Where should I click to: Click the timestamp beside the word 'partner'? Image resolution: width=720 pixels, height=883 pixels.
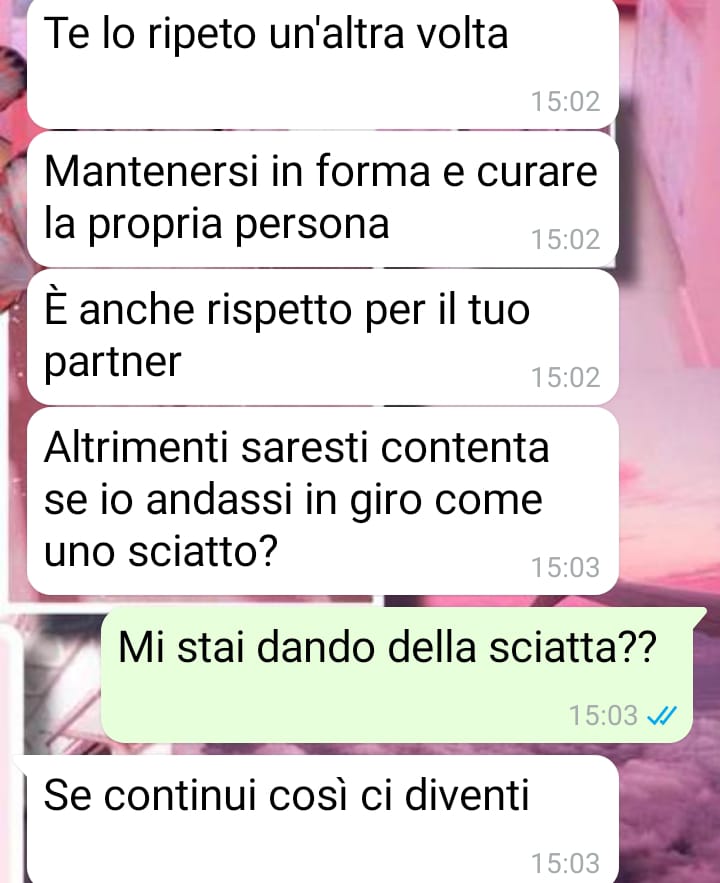pos(566,377)
